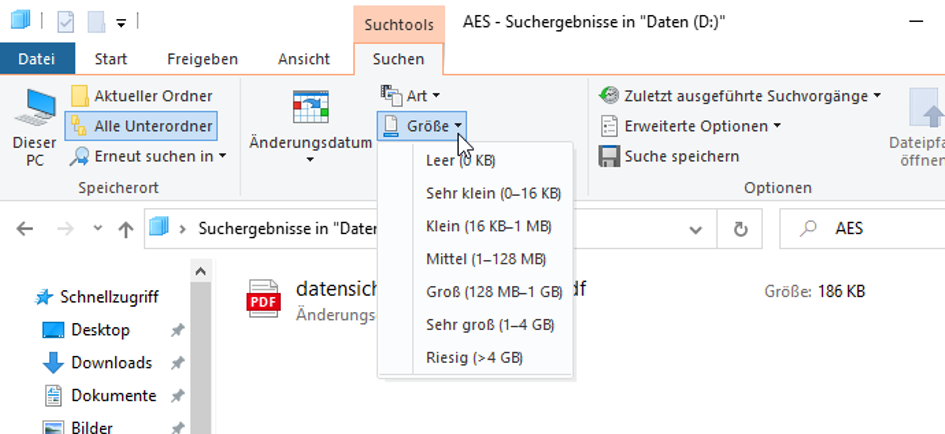Open the address bar history dropdown chevron
The height and width of the screenshot is (434, 945).
pos(696,229)
